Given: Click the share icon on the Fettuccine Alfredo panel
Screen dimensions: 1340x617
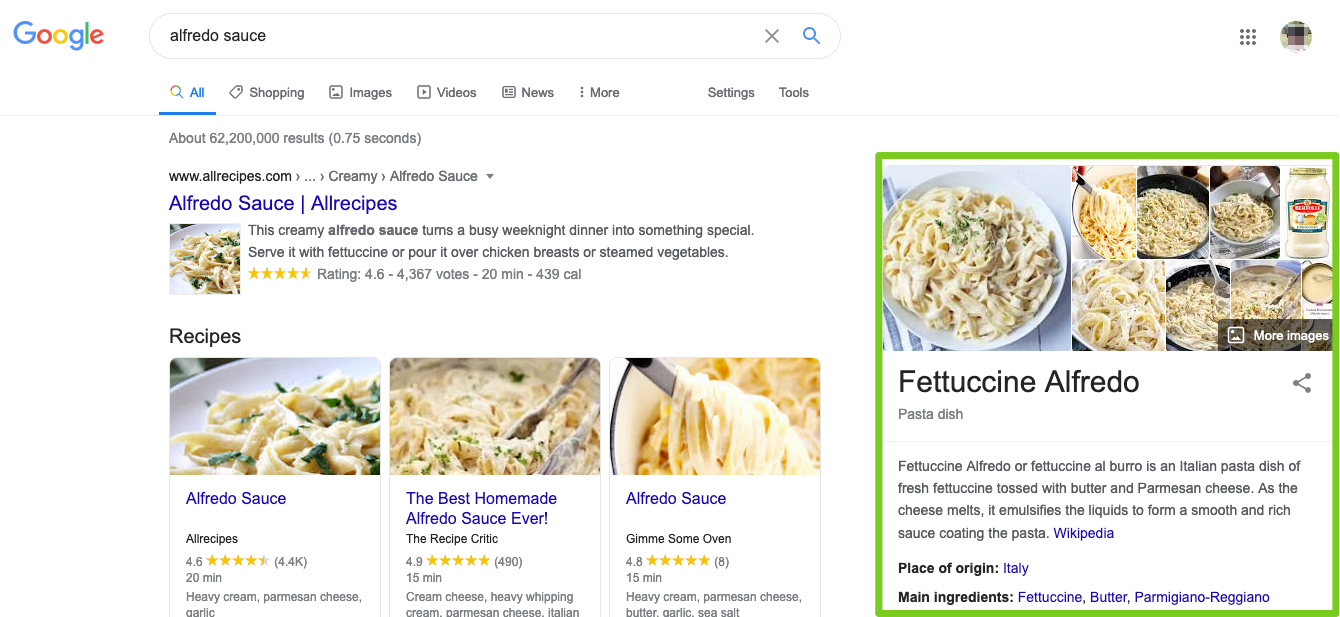Looking at the screenshot, I should point(1301,383).
